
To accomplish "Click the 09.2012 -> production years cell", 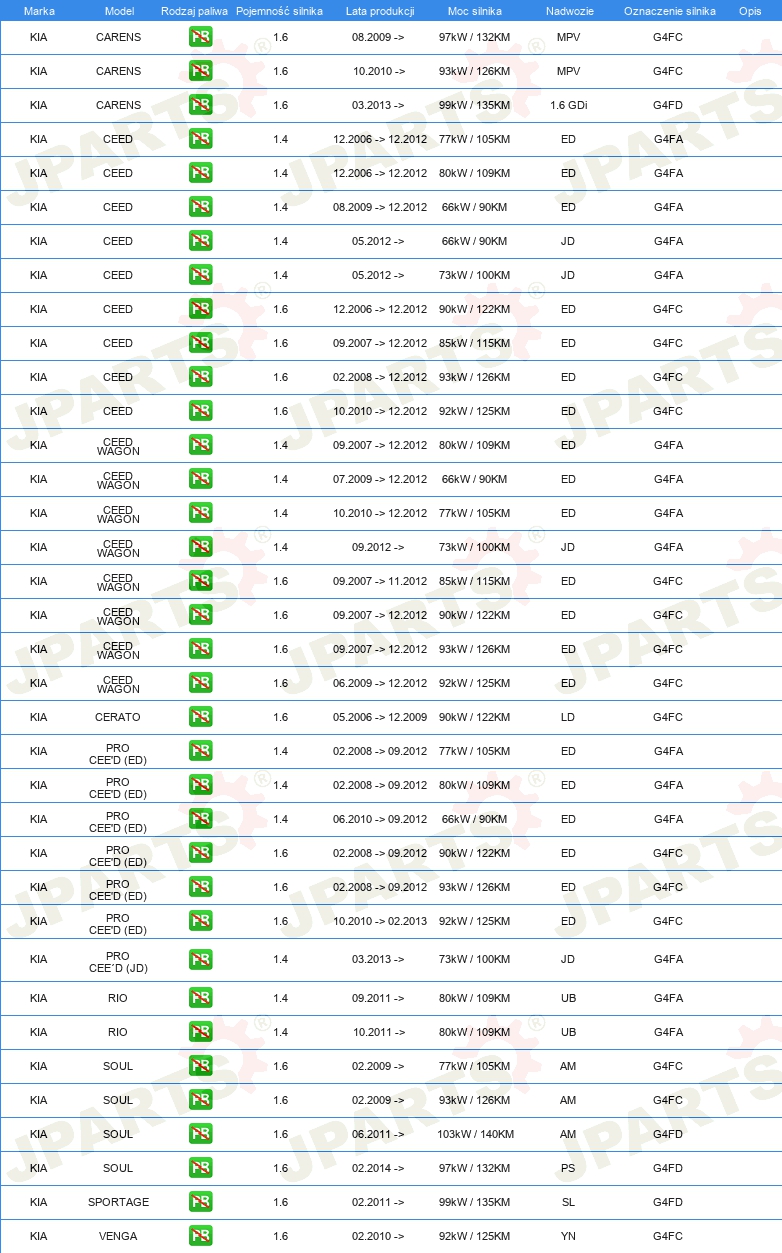I will point(378,547).
